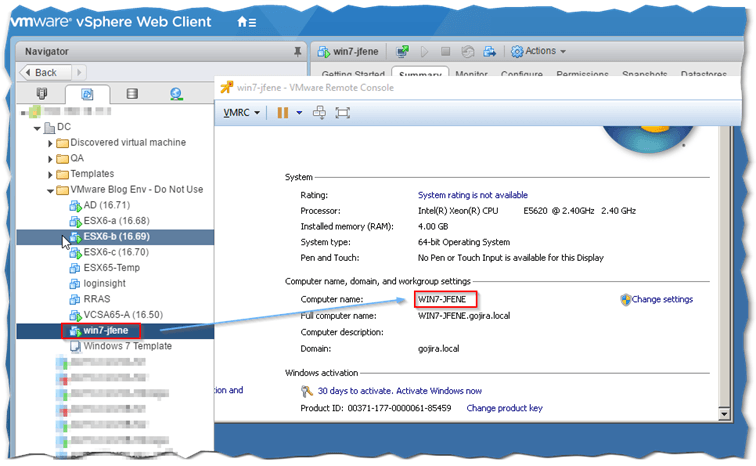
Task: Select the loginsight VM
Action: 104,283
